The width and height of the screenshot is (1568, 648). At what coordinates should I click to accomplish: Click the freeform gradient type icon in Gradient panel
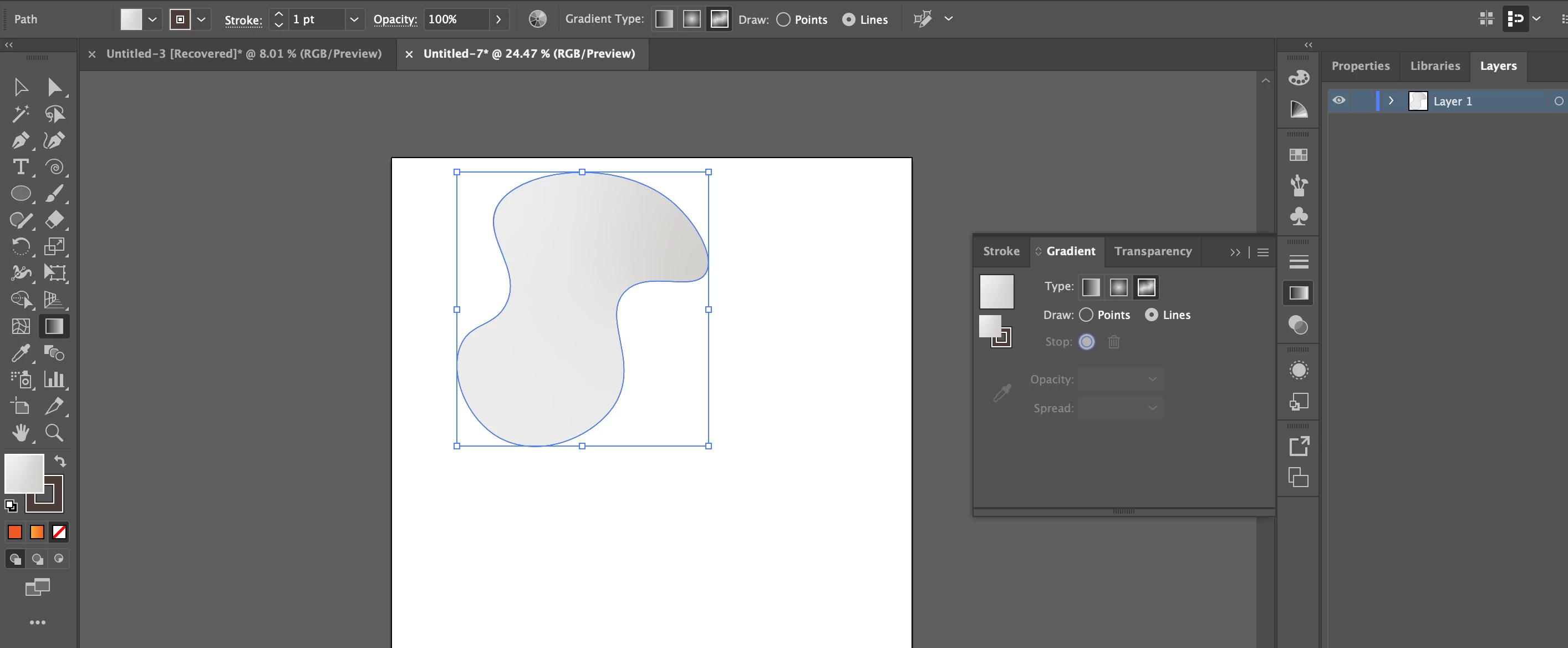[1146, 287]
